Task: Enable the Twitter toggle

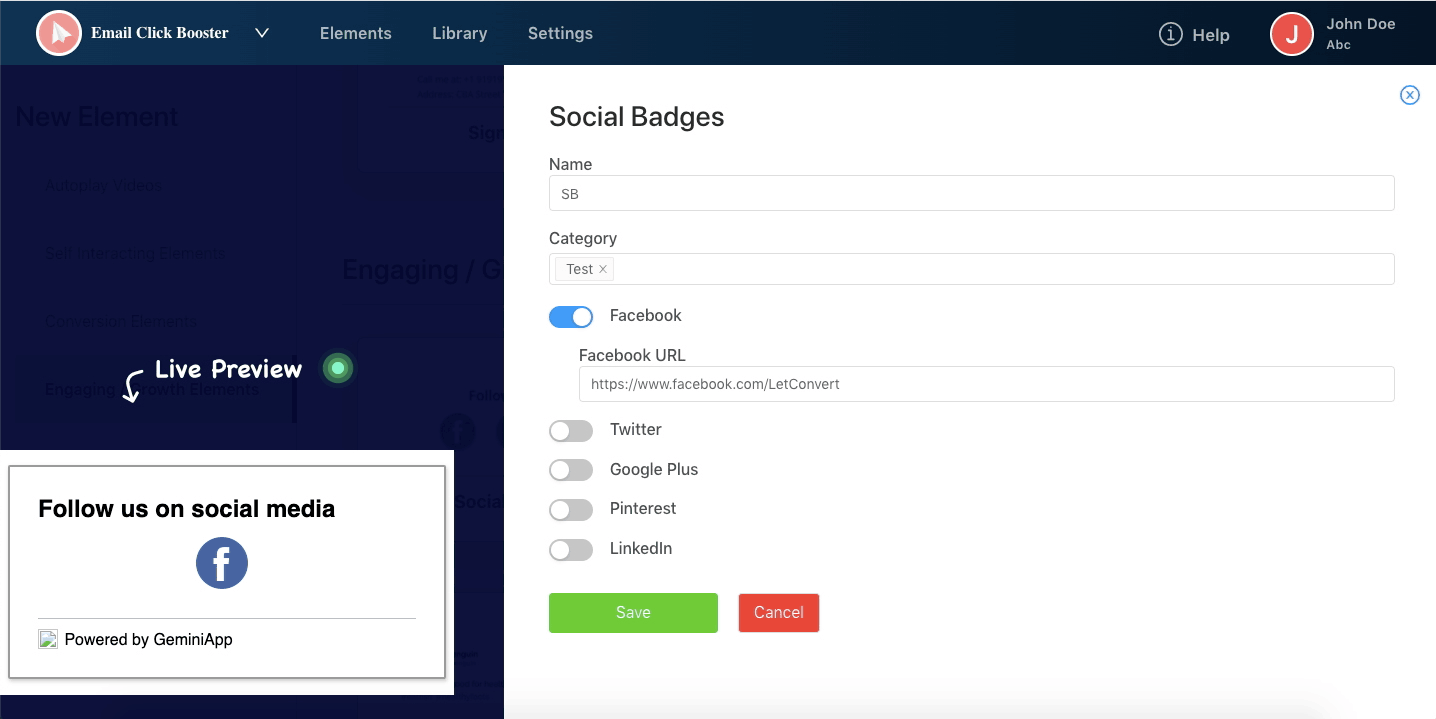Action: pyautogui.click(x=571, y=430)
